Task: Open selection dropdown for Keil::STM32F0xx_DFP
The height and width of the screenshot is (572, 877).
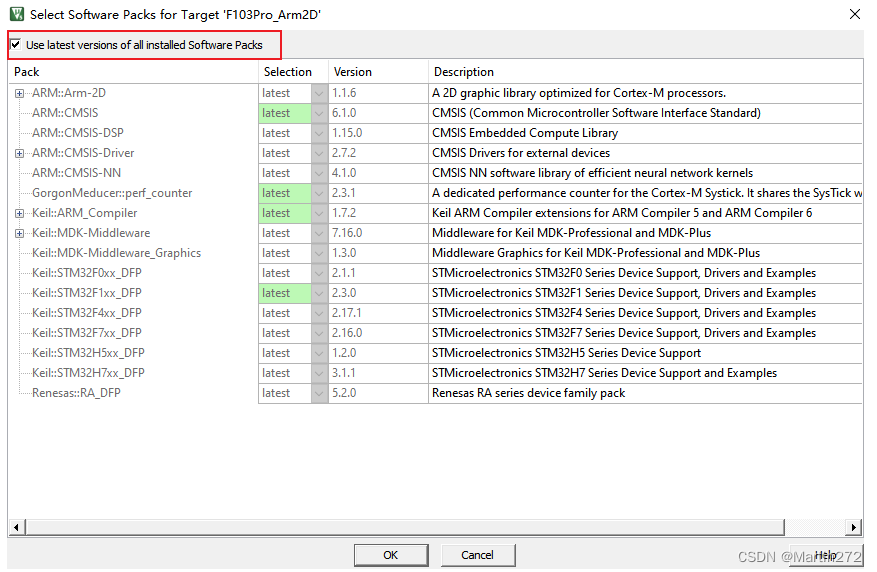Action: (x=319, y=273)
